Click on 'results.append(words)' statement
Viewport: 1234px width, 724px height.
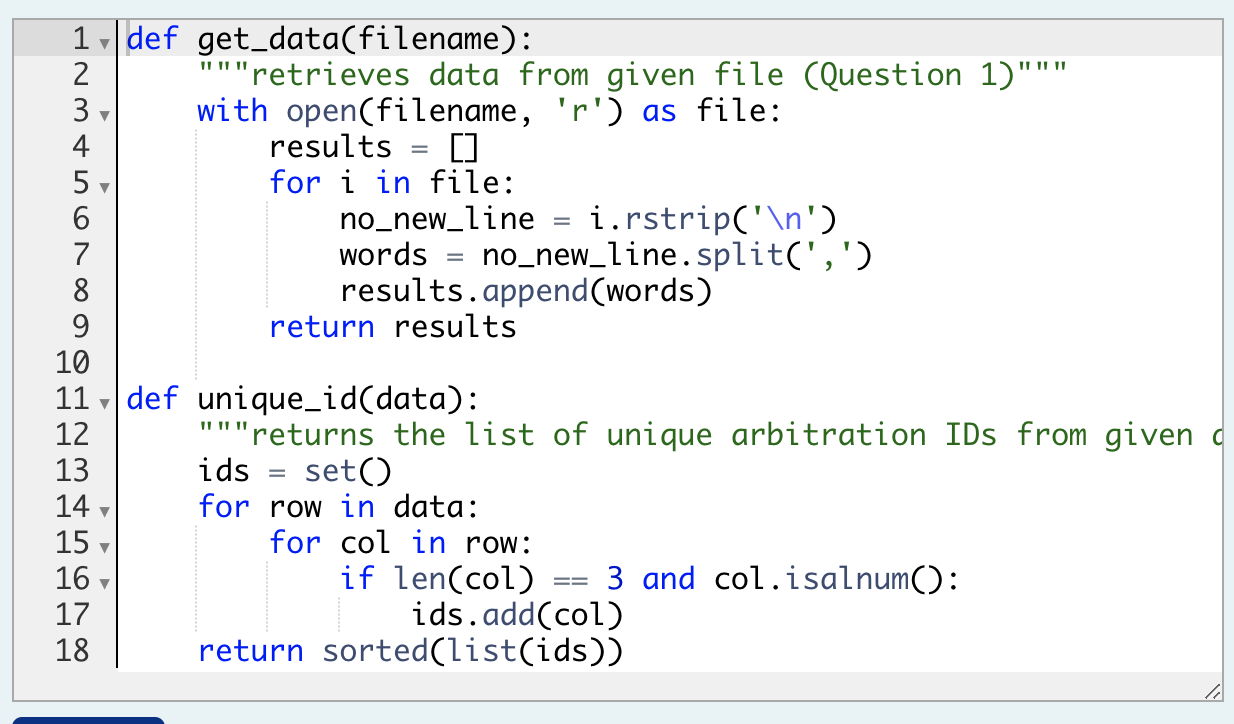[x=525, y=291]
